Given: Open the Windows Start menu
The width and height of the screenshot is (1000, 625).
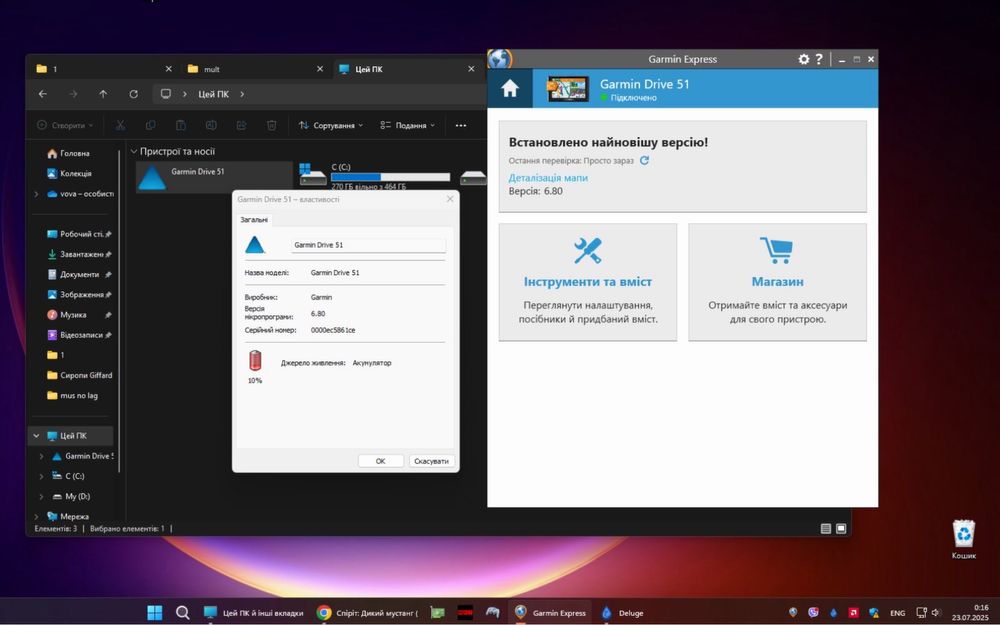Looking at the screenshot, I should point(154,613).
